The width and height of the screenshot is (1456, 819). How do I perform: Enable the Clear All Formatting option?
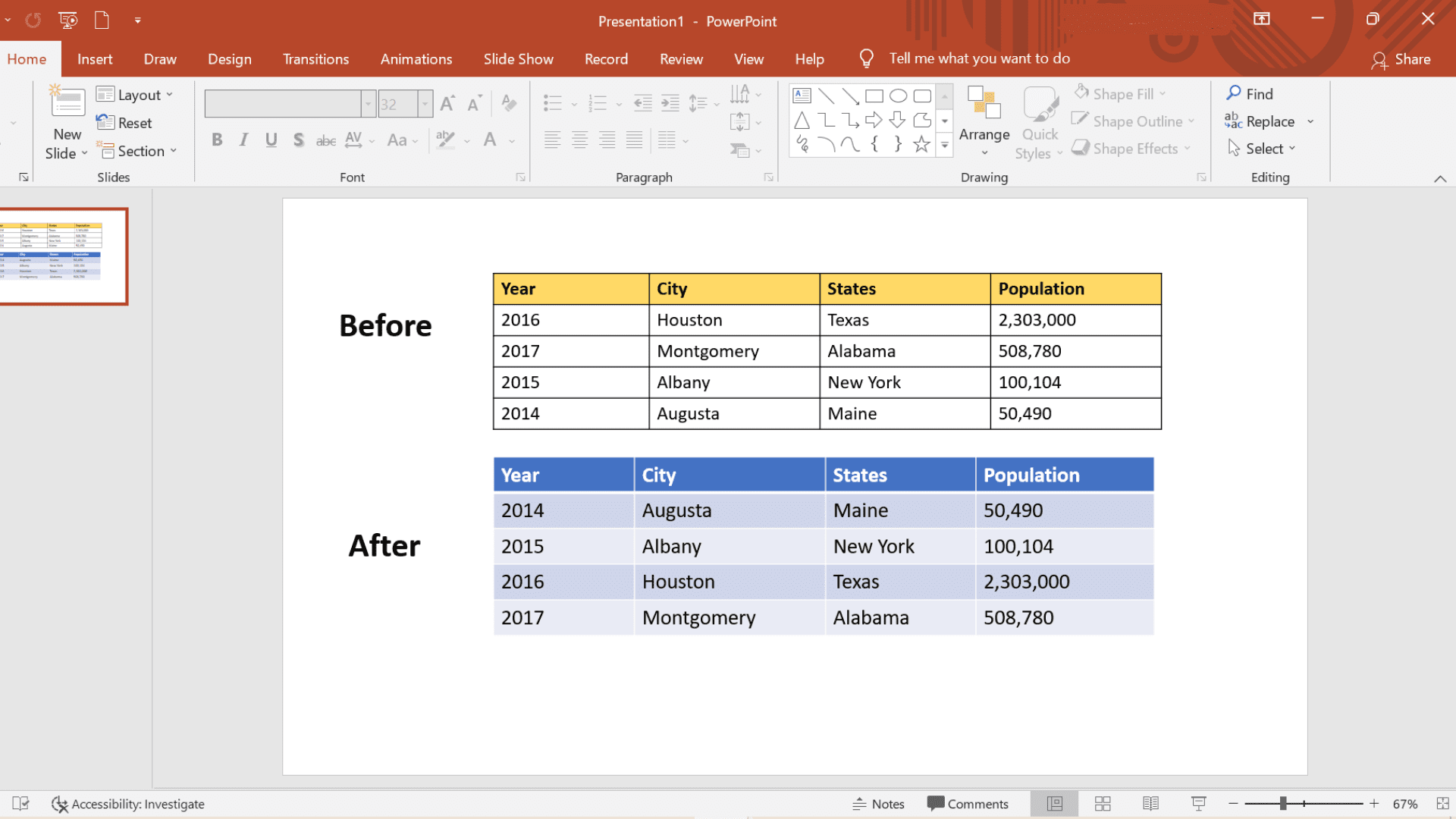click(x=509, y=102)
